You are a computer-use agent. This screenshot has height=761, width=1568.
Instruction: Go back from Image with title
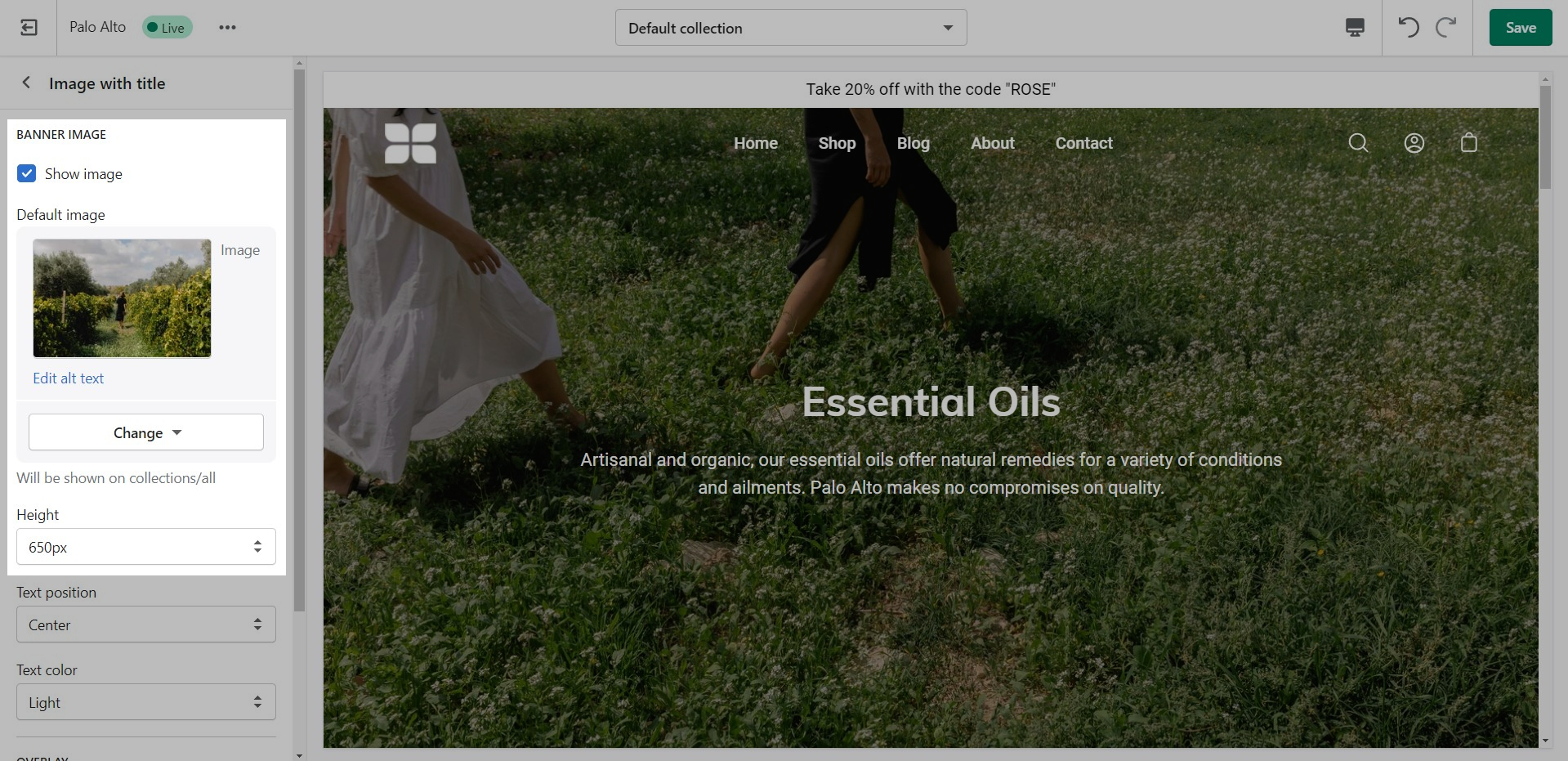pyautogui.click(x=26, y=83)
